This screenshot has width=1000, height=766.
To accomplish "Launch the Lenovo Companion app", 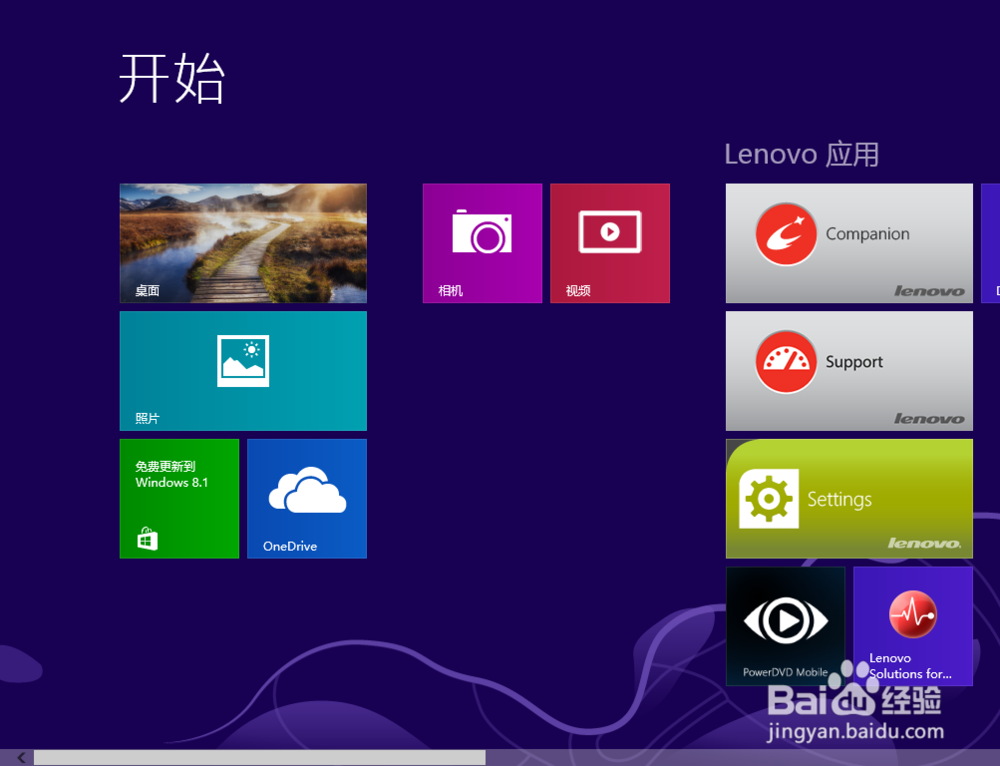I will click(x=848, y=243).
